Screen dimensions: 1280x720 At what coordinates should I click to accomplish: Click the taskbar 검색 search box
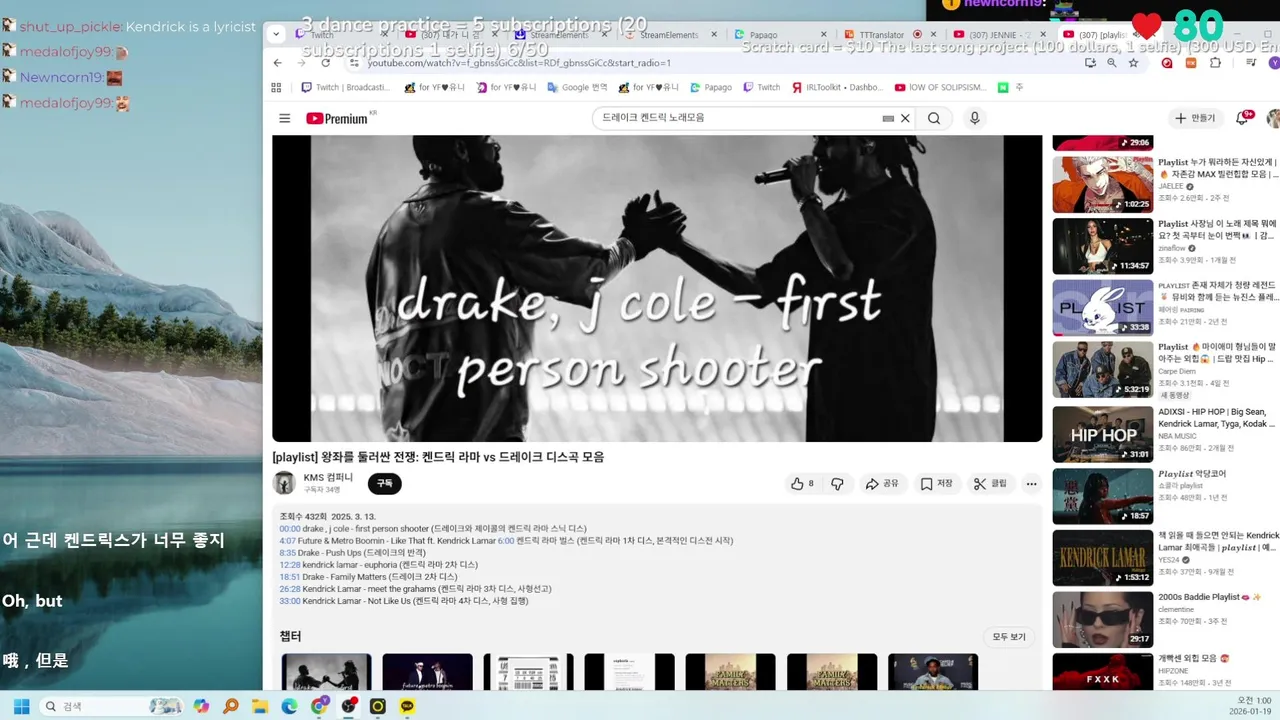113,706
